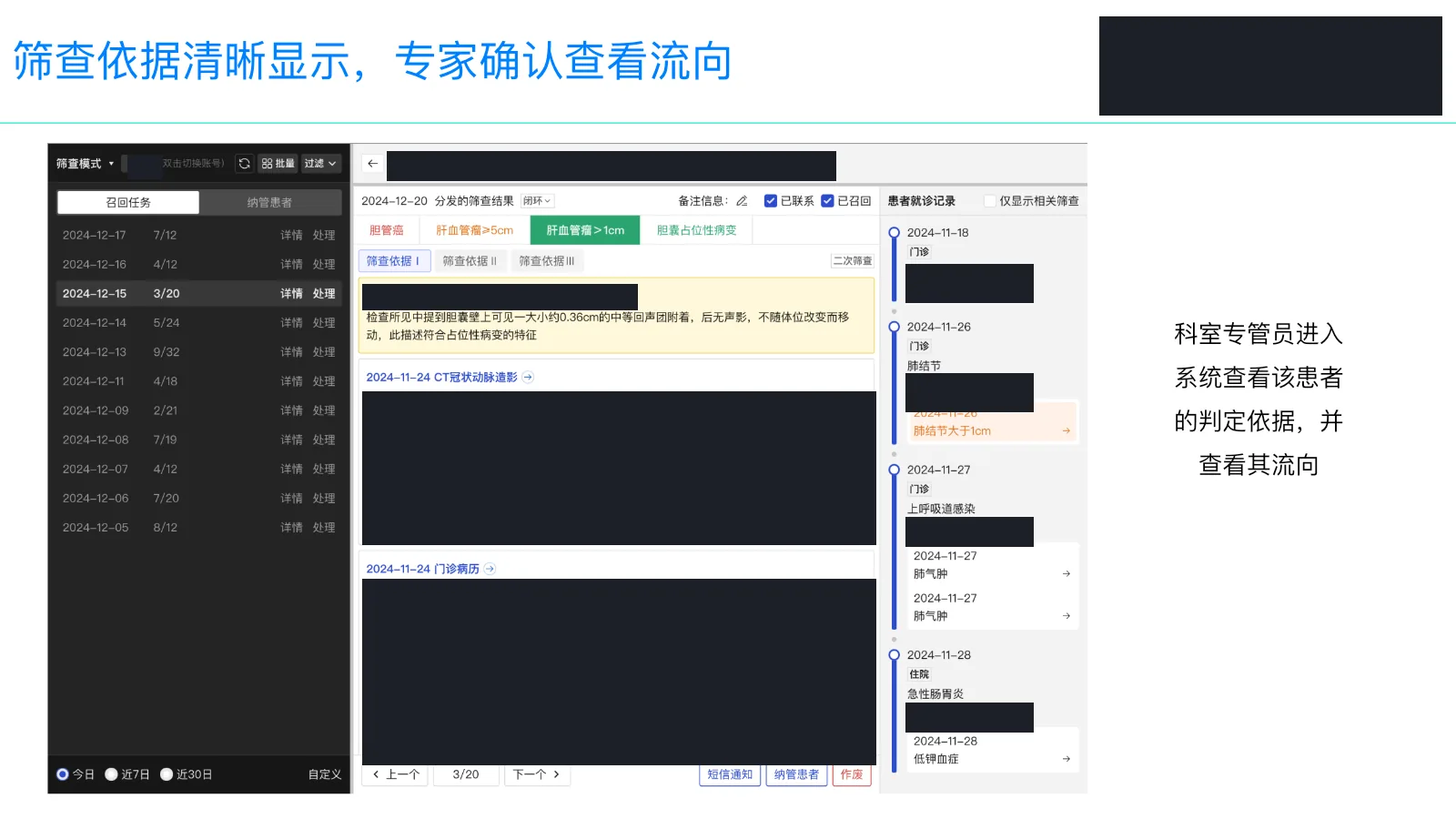Select the 今日 radio button
The image size is (1456, 819).
point(63,774)
